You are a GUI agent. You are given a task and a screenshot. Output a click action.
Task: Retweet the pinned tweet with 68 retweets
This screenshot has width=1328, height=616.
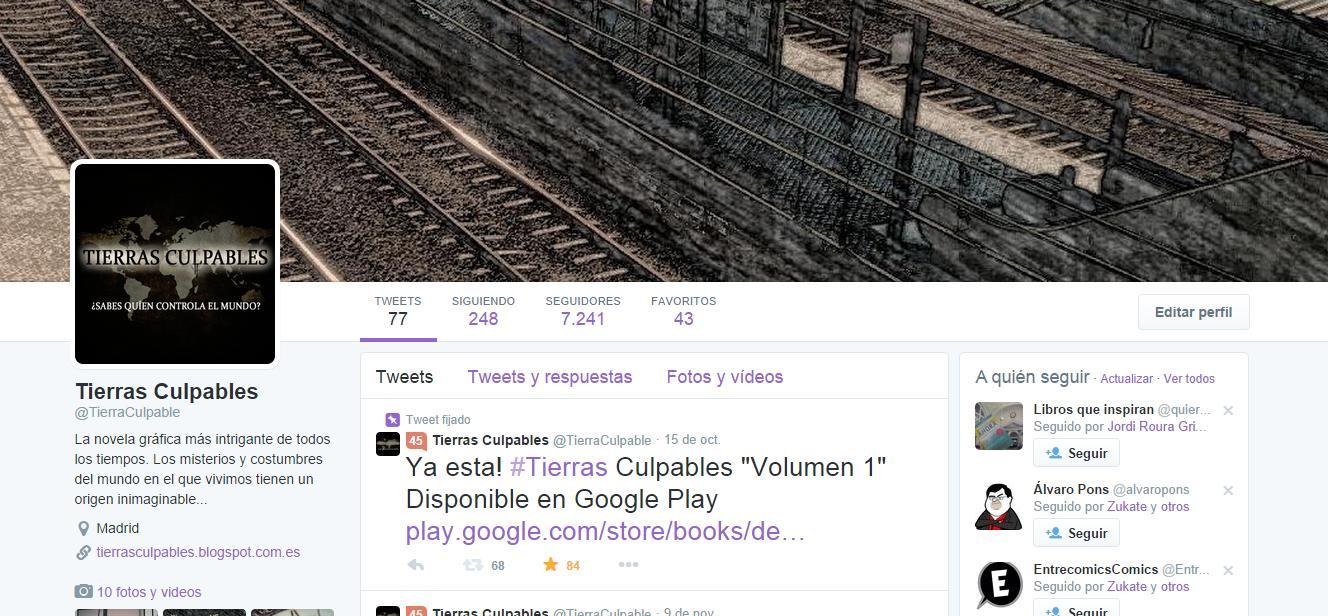(472, 565)
